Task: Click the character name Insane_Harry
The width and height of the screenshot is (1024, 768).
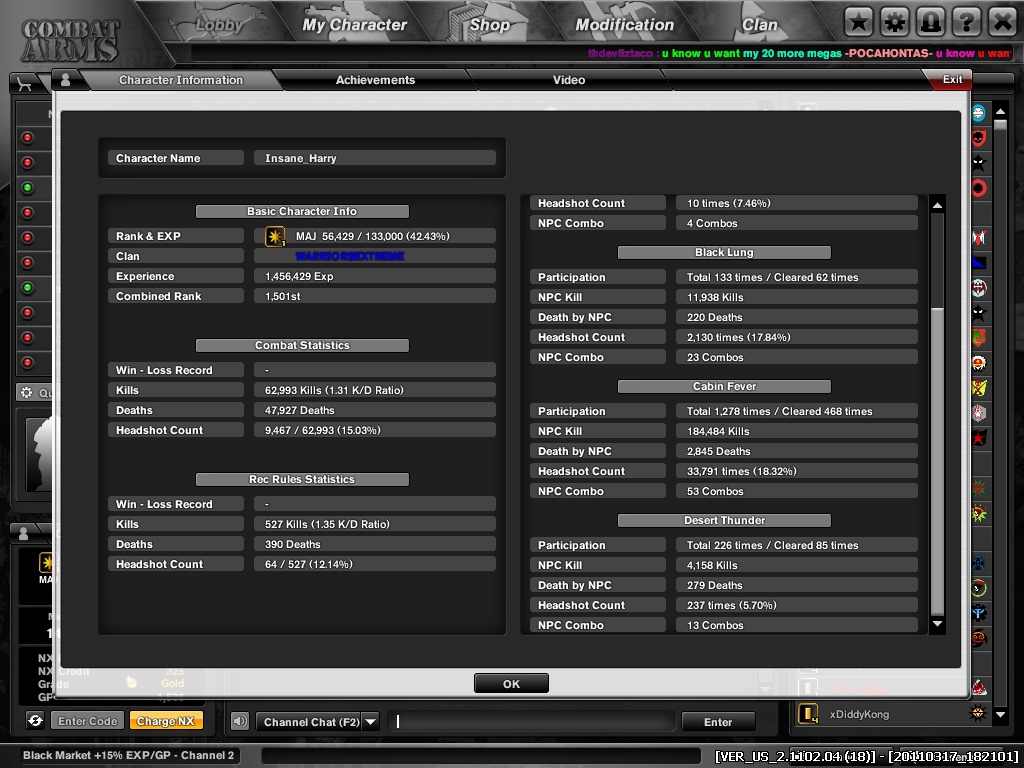Action: point(300,158)
